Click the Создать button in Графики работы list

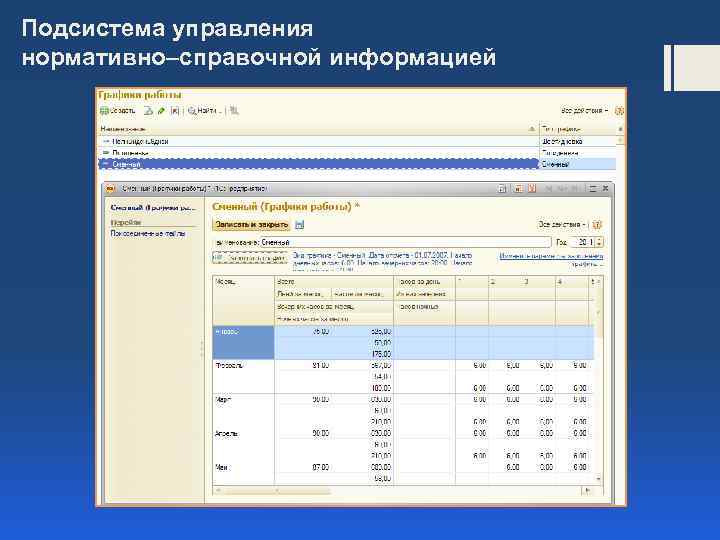(x=118, y=111)
